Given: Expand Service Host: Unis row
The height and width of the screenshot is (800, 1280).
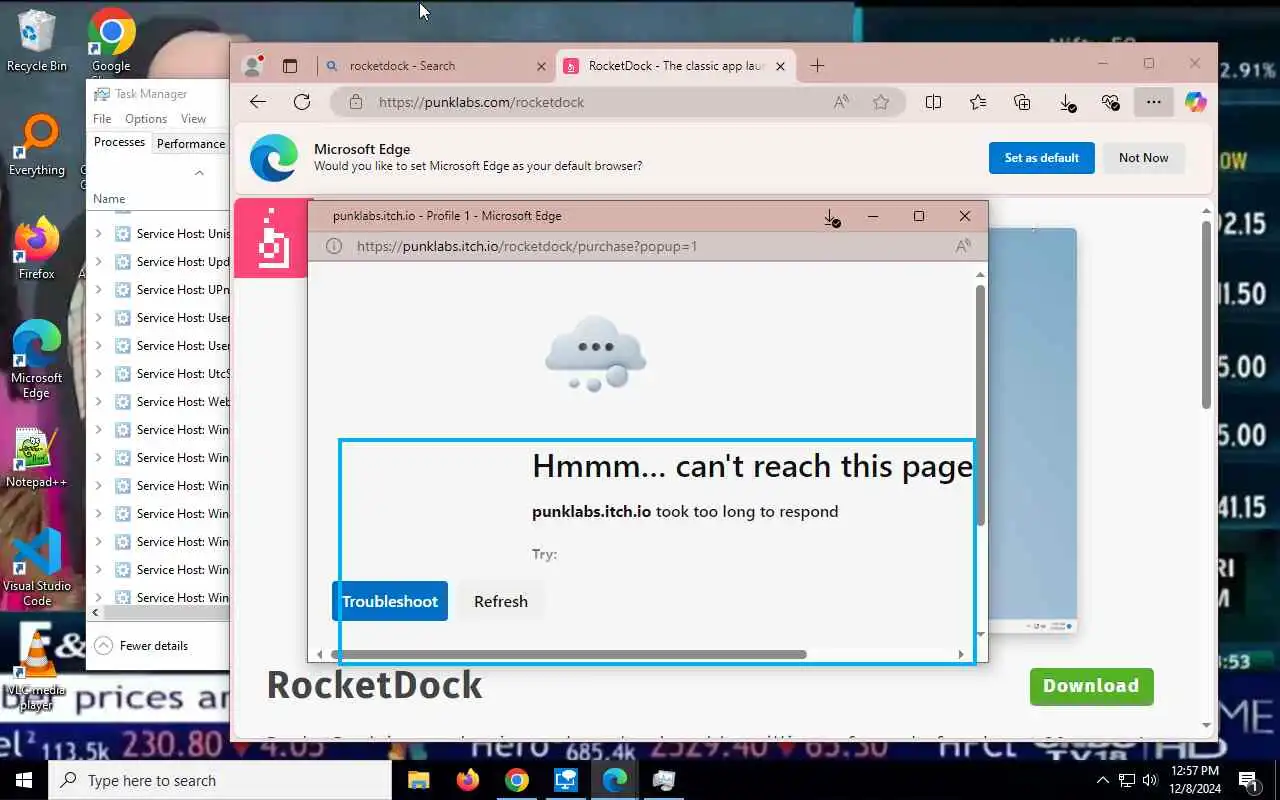Looking at the screenshot, I should tap(98, 234).
